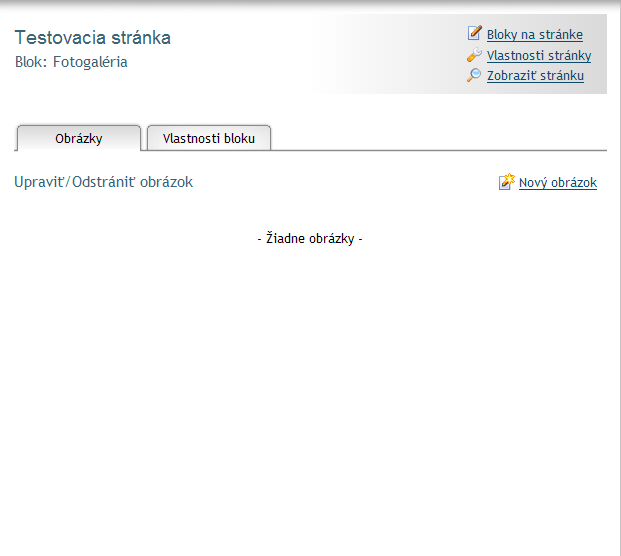Open the Vlastnosti stránky link

539,55
